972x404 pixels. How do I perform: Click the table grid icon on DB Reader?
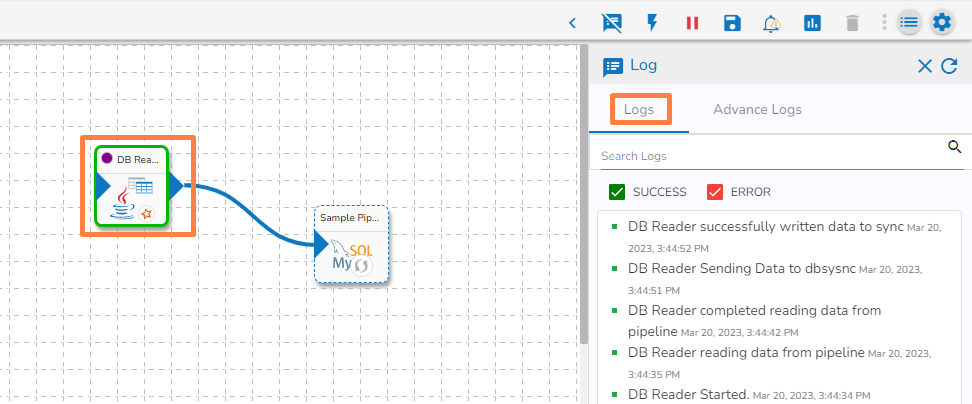point(141,185)
